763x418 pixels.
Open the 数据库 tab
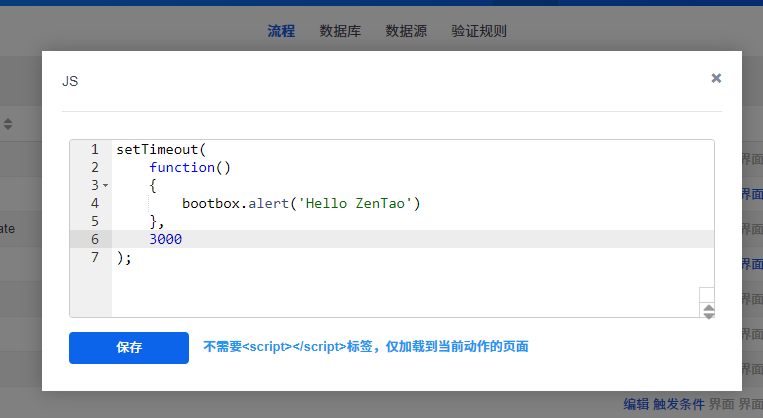pos(340,31)
